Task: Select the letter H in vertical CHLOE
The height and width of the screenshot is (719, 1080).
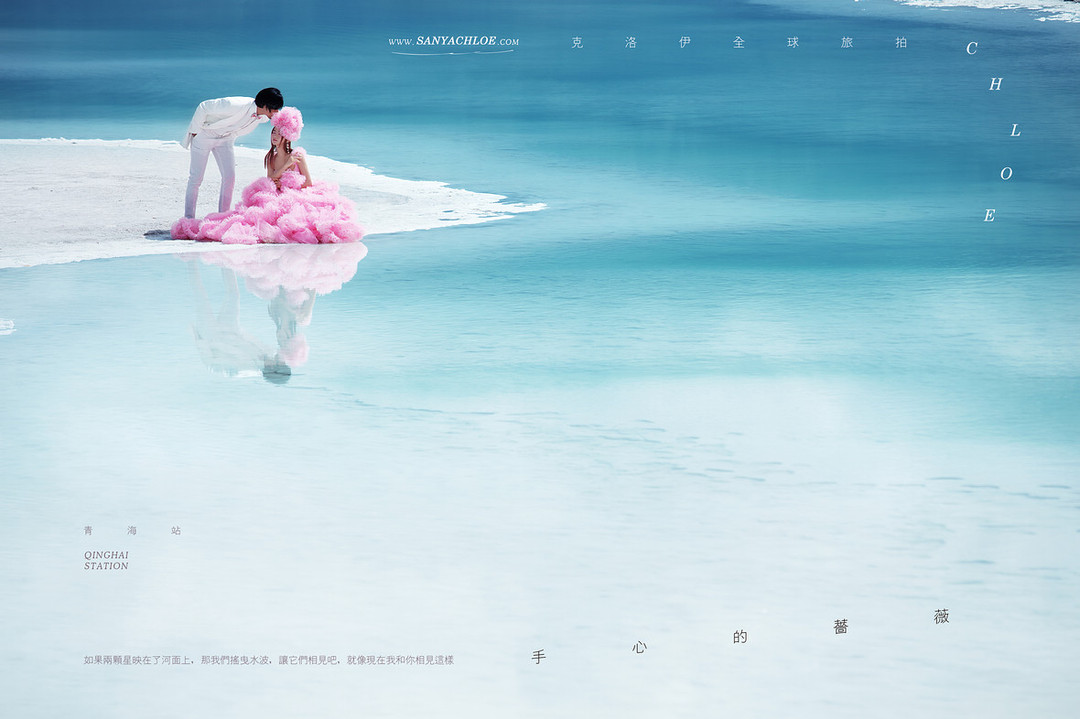Action: pos(995,85)
